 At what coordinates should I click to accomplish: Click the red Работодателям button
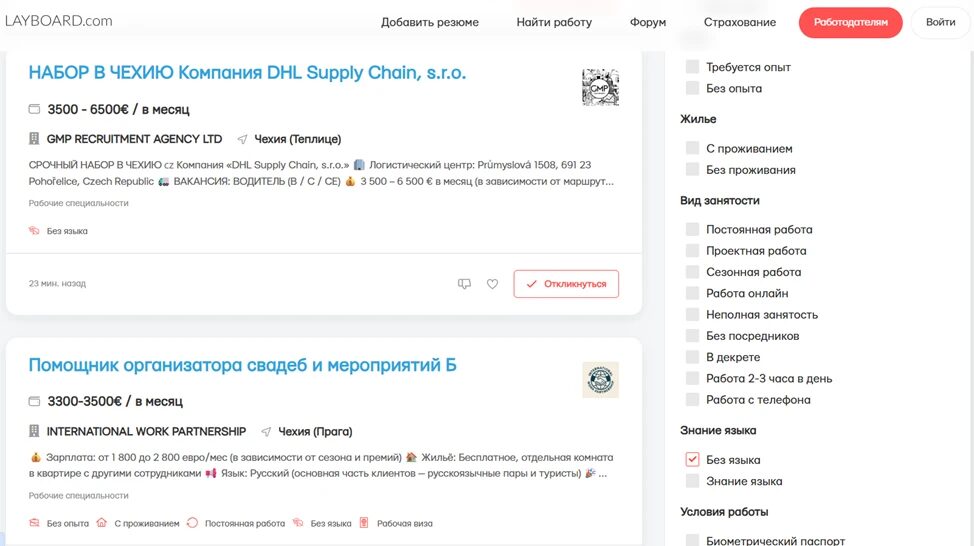point(850,22)
